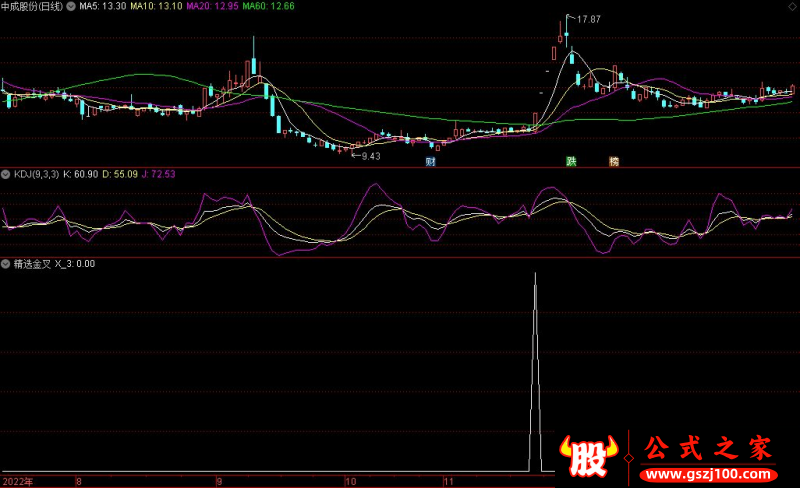800x488 pixels.
Task: Click the round icon left of KDJ(9,3,3)
Action: click(x=6, y=174)
